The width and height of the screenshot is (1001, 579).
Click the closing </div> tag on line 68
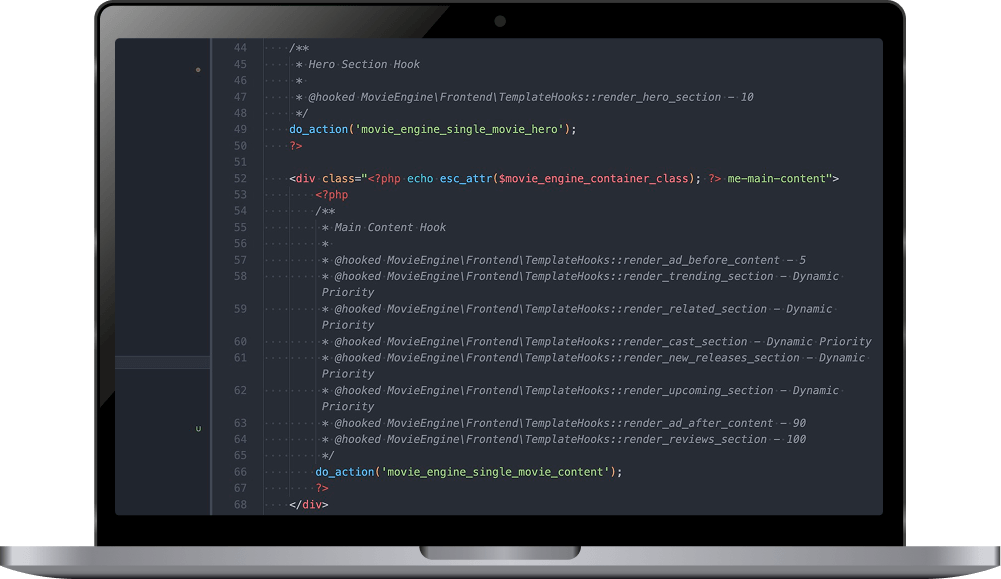pyautogui.click(x=307, y=504)
